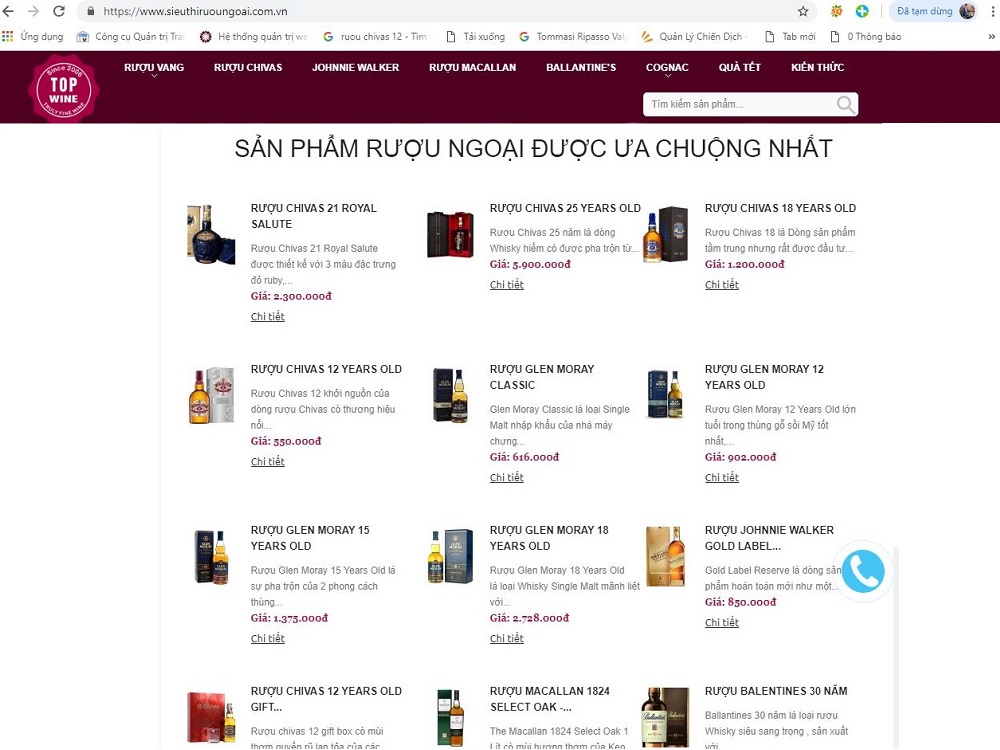The width and height of the screenshot is (1000, 750).
Task: Open the ruou chivas 12 bookmark
Action: [x=374, y=36]
